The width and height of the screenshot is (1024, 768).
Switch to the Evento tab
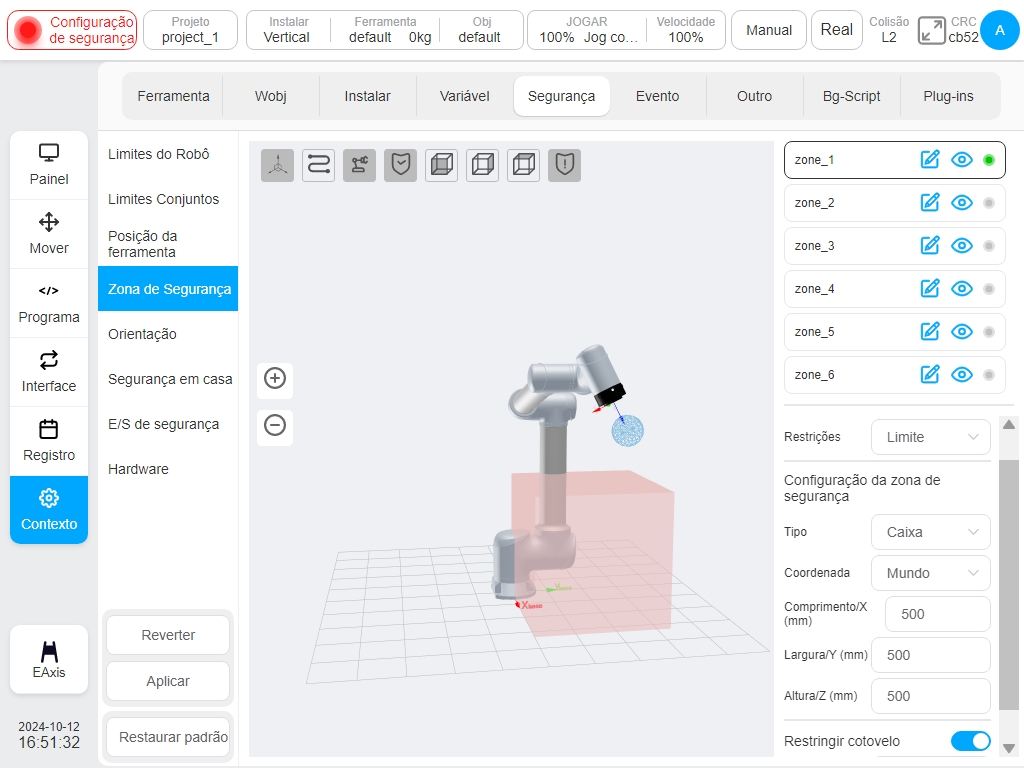[658, 96]
